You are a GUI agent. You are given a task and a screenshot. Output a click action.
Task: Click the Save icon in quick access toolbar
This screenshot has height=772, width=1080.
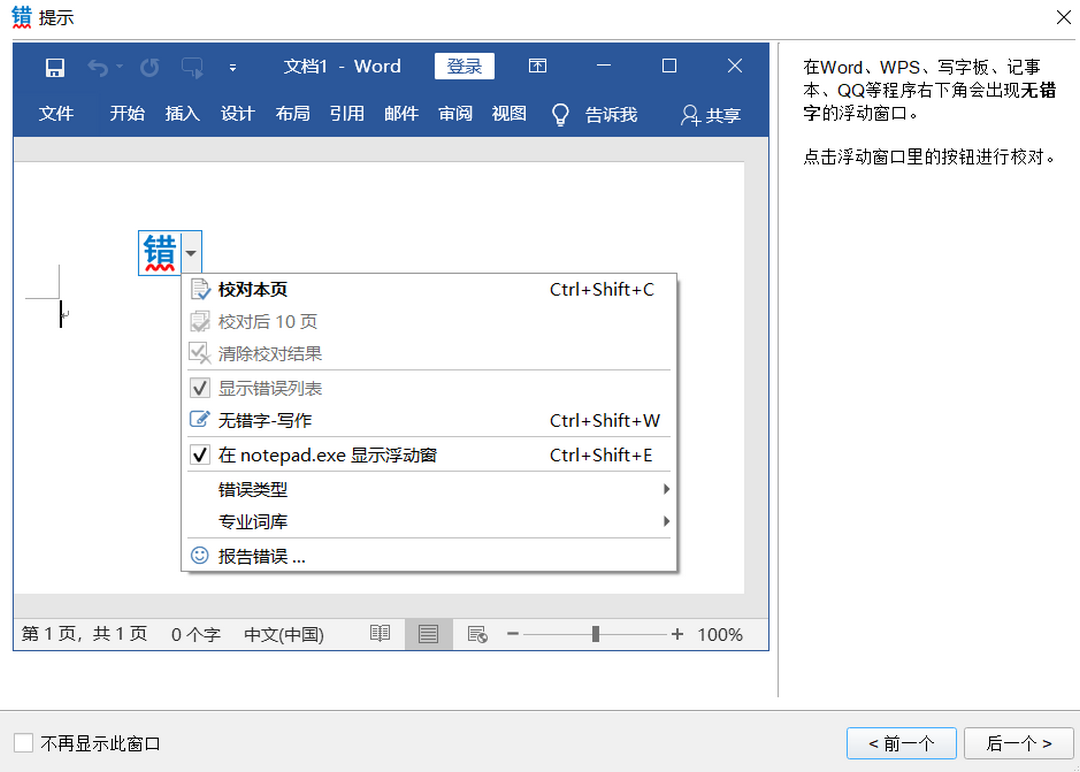55,67
